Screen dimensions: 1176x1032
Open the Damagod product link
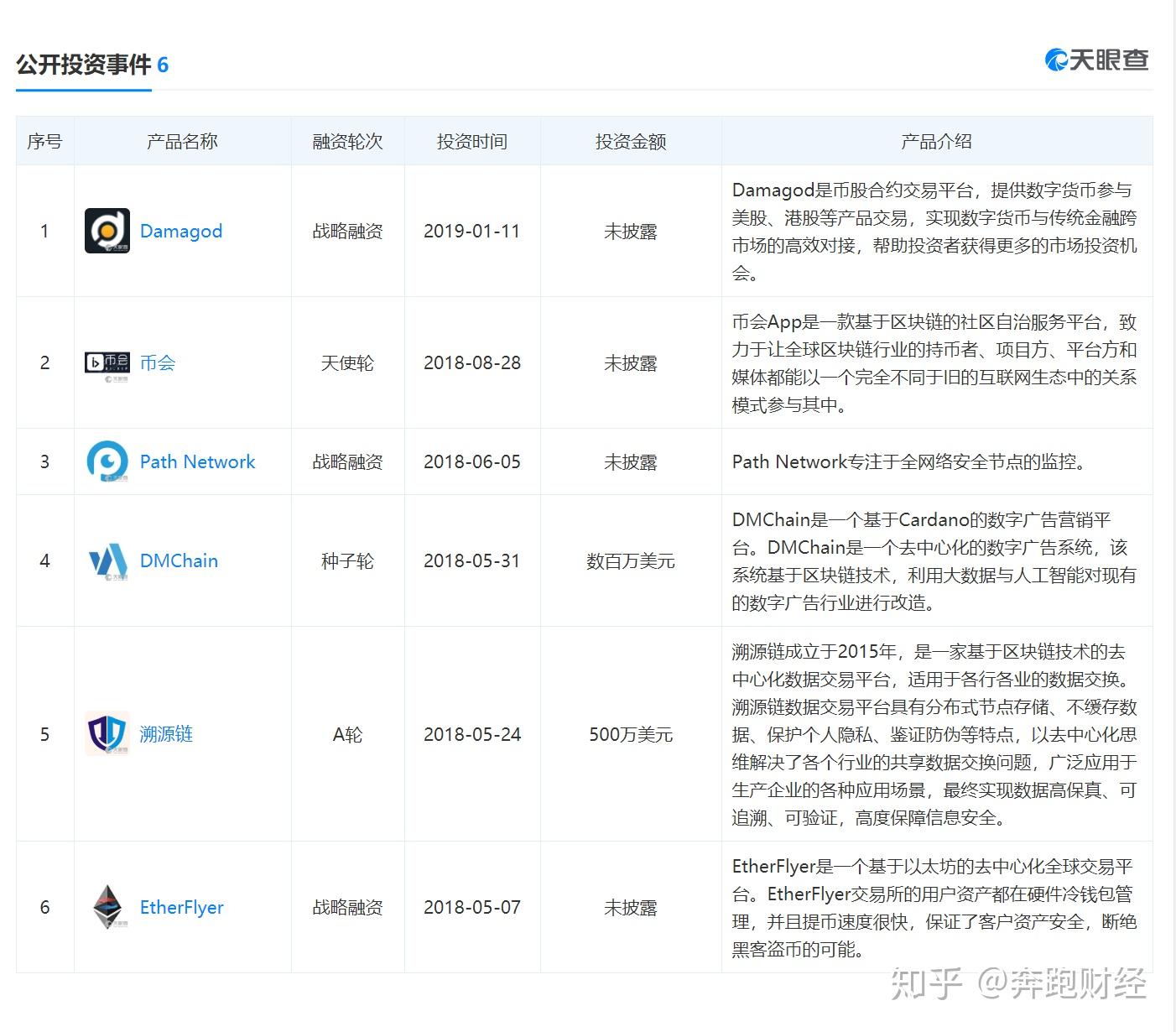coord(181,231)
